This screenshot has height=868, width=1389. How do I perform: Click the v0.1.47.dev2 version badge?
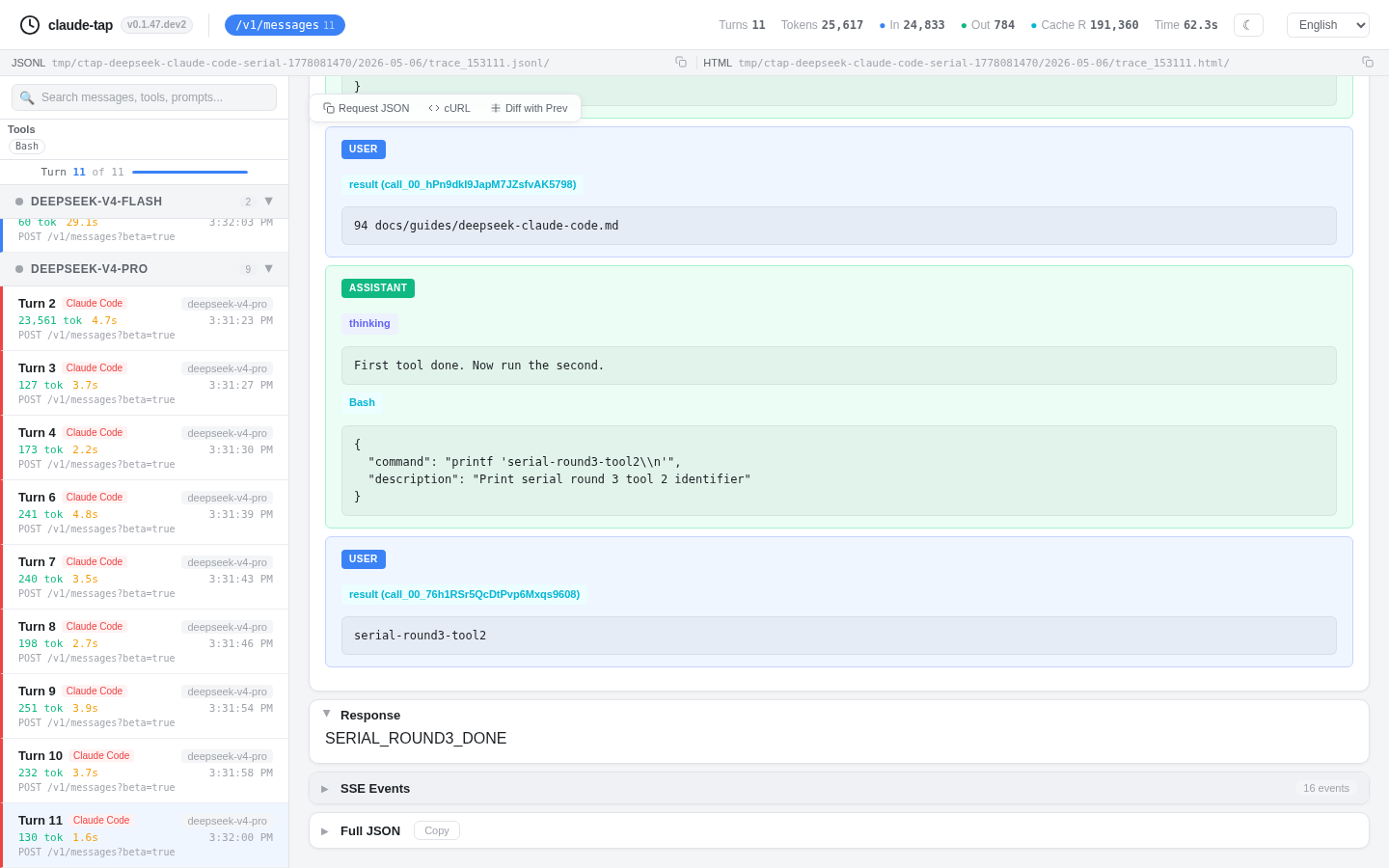156,25
